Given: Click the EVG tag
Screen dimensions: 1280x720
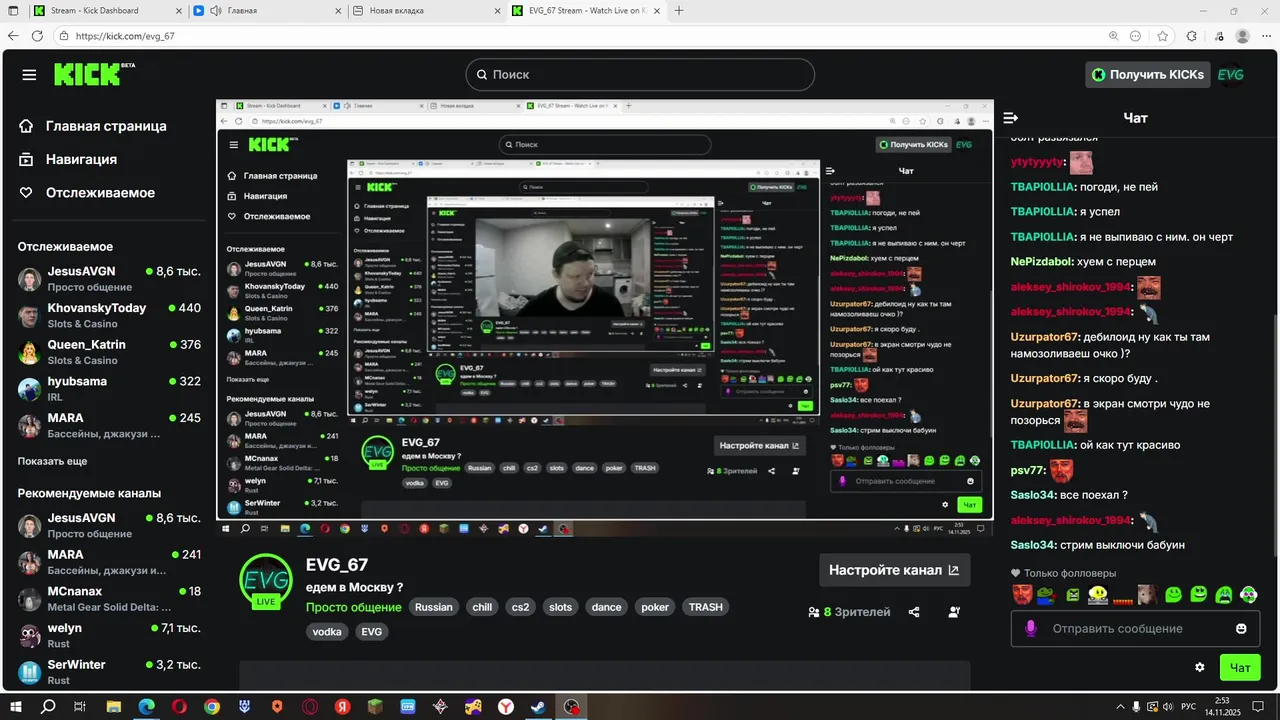Looking at the screenshot, I should point(371,632).
